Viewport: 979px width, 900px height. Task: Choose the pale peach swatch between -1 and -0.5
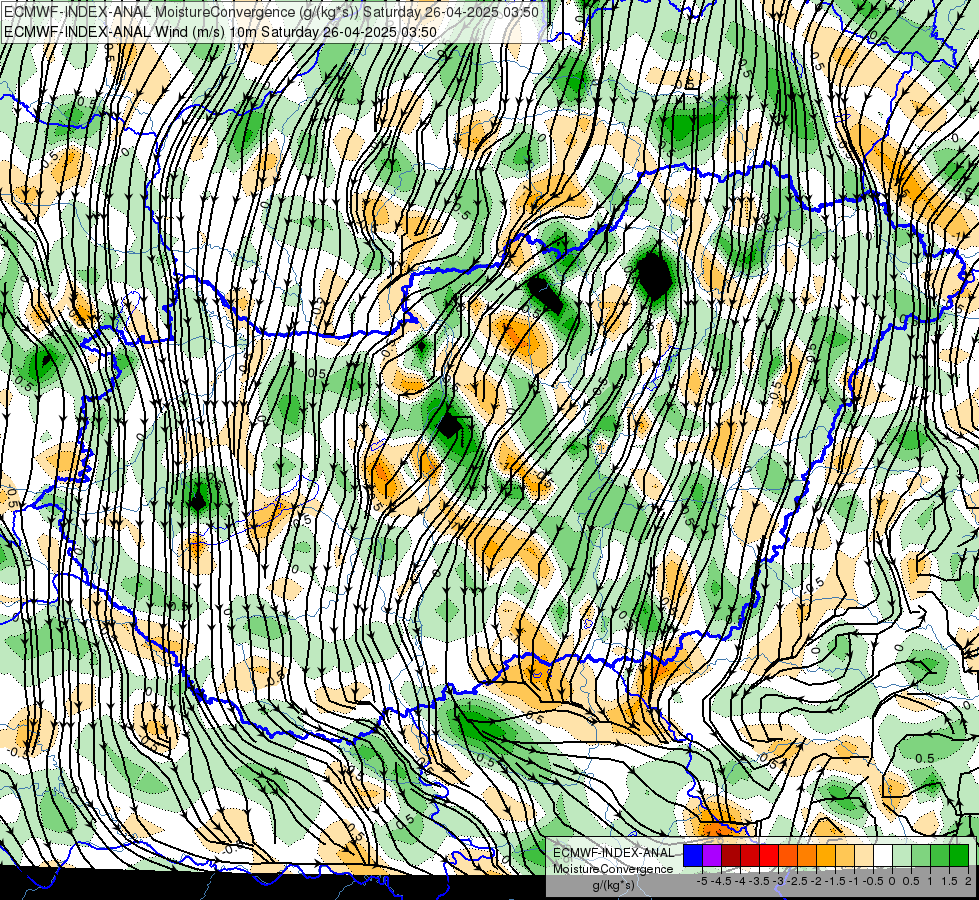(864, 855)
